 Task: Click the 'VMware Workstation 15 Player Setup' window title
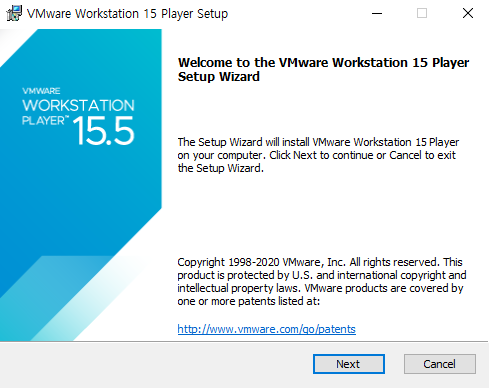point(127,14)
